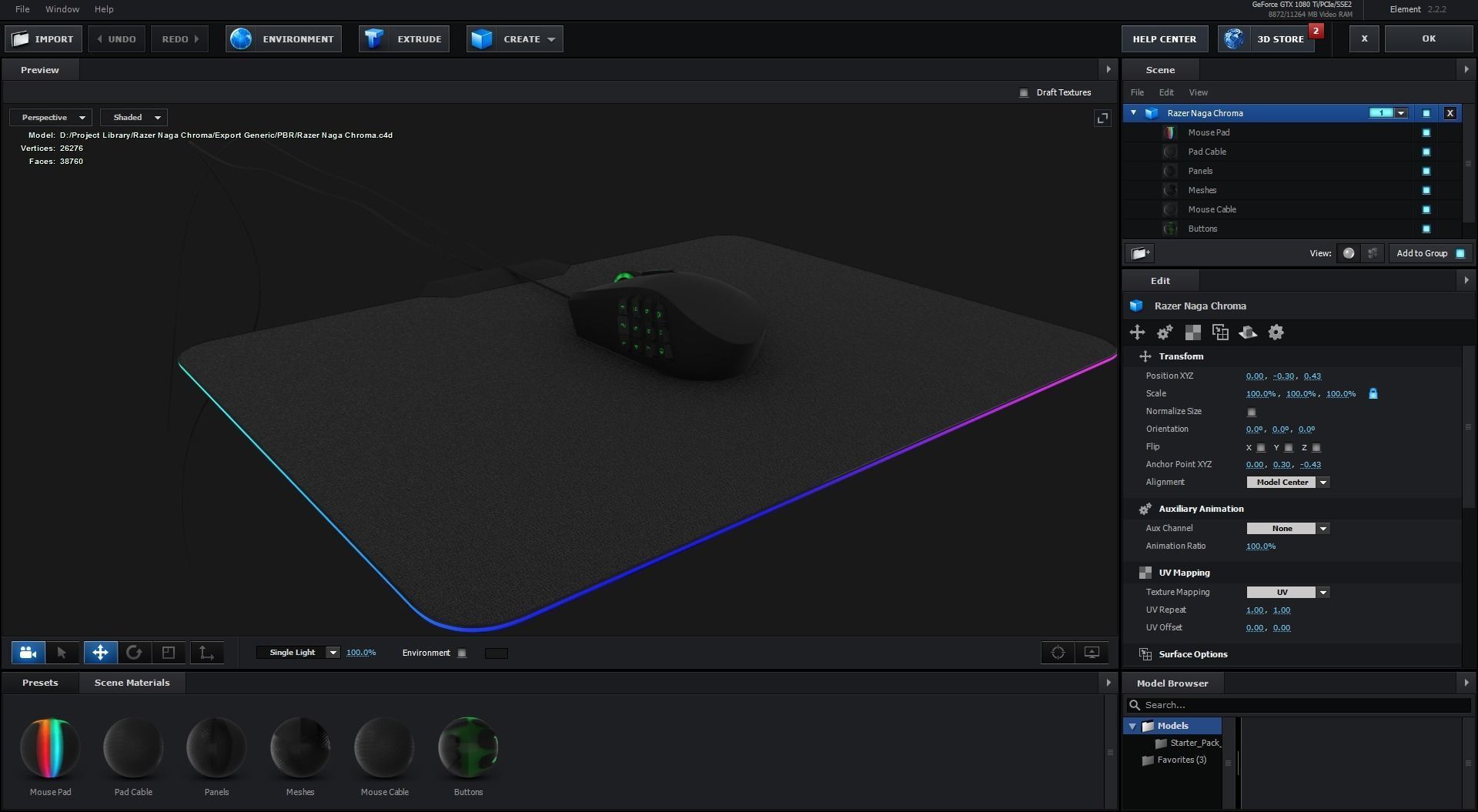Click the environment color swatch below preview
The height and width of the screenshot is (812, 1478).
(497, 653)
